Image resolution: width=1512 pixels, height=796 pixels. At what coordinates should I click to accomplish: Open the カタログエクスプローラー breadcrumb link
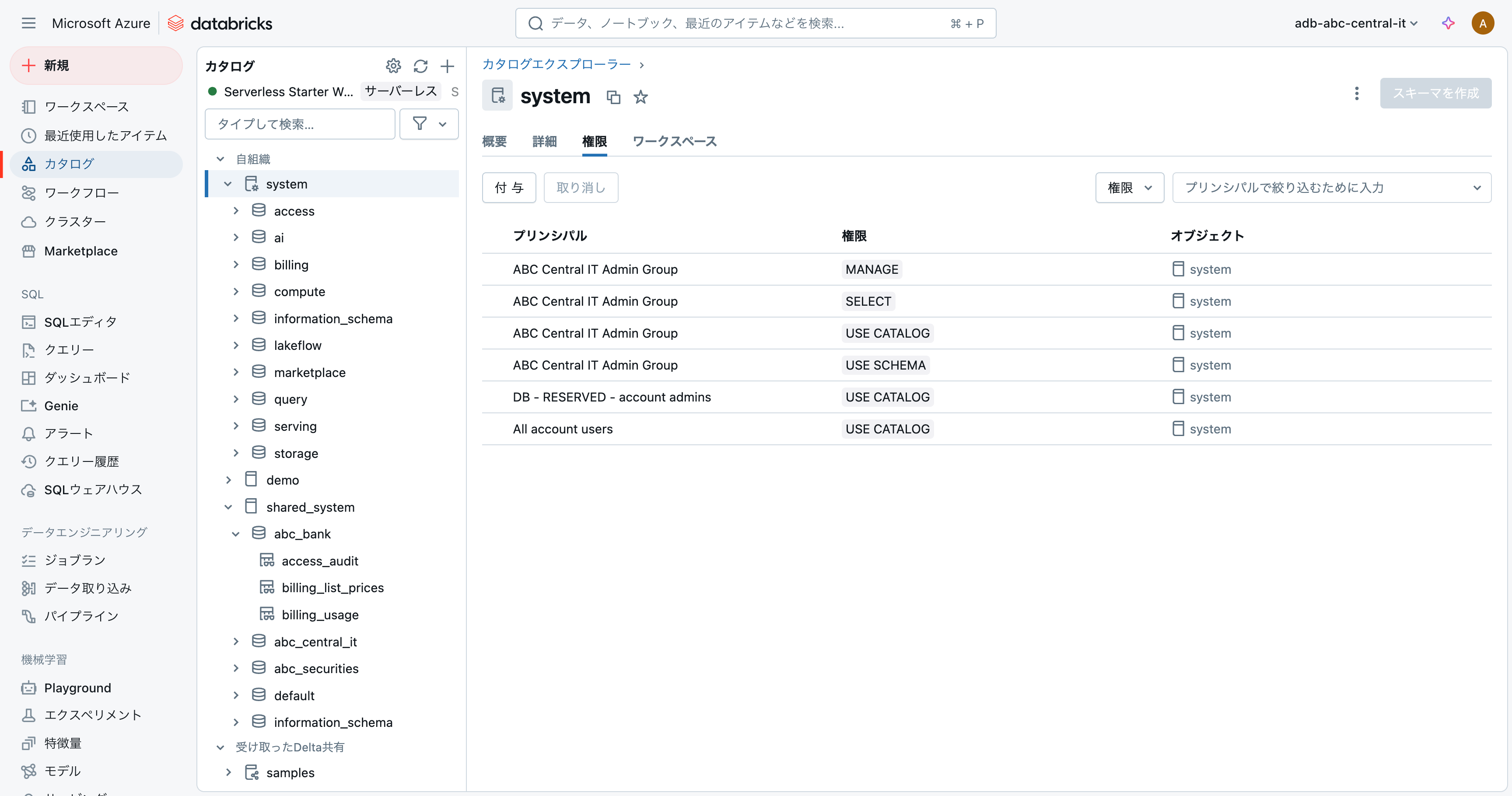pyautogui.click(x=556, y=64)
